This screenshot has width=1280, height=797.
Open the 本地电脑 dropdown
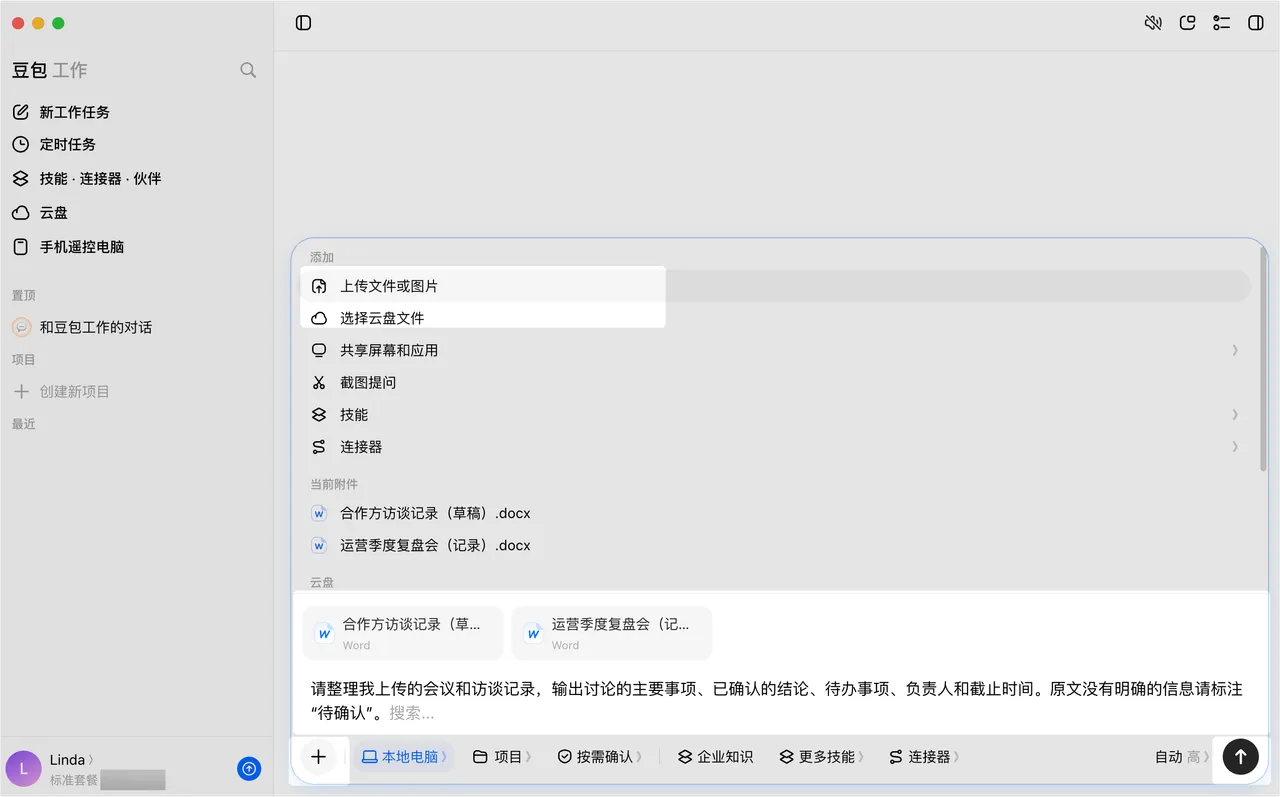(404, 757)
